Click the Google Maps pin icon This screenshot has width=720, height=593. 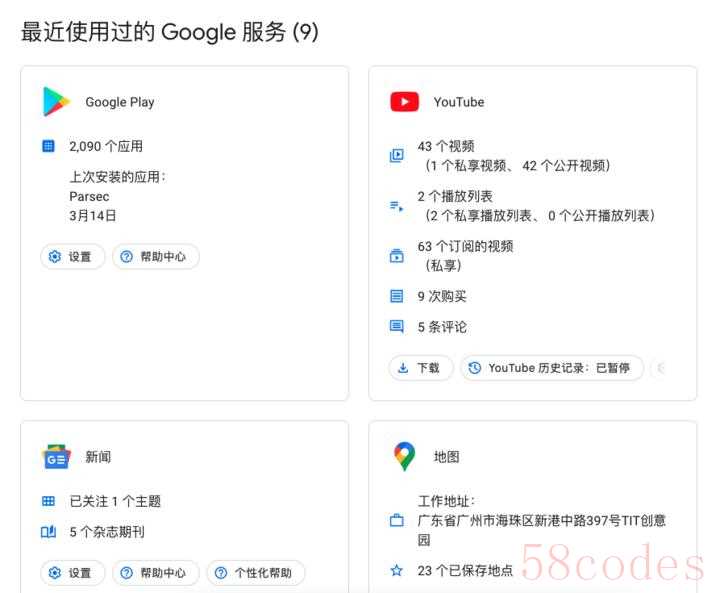tap(404, 457)
